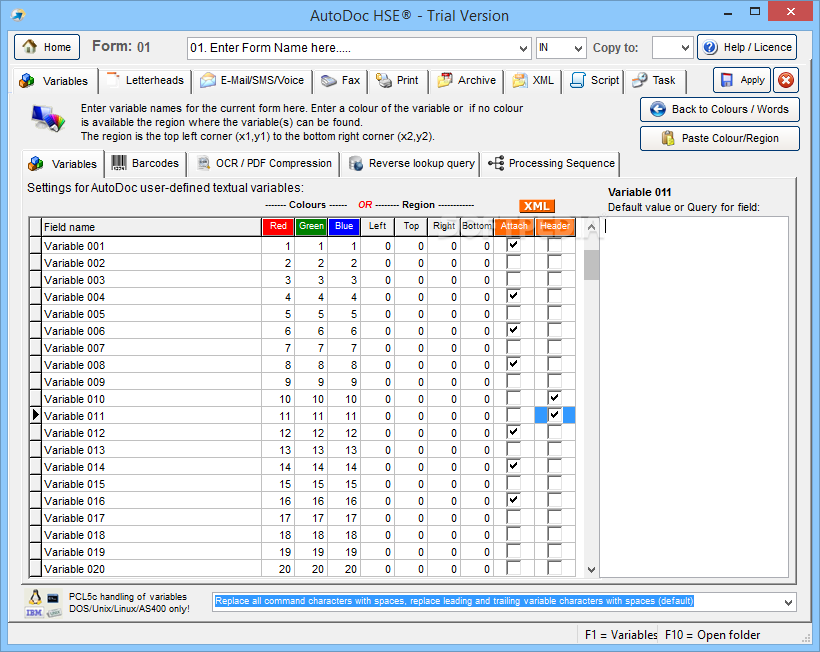
Task: Click the XML tab icon
Action: pyautogui.click(x=520, y=80)
